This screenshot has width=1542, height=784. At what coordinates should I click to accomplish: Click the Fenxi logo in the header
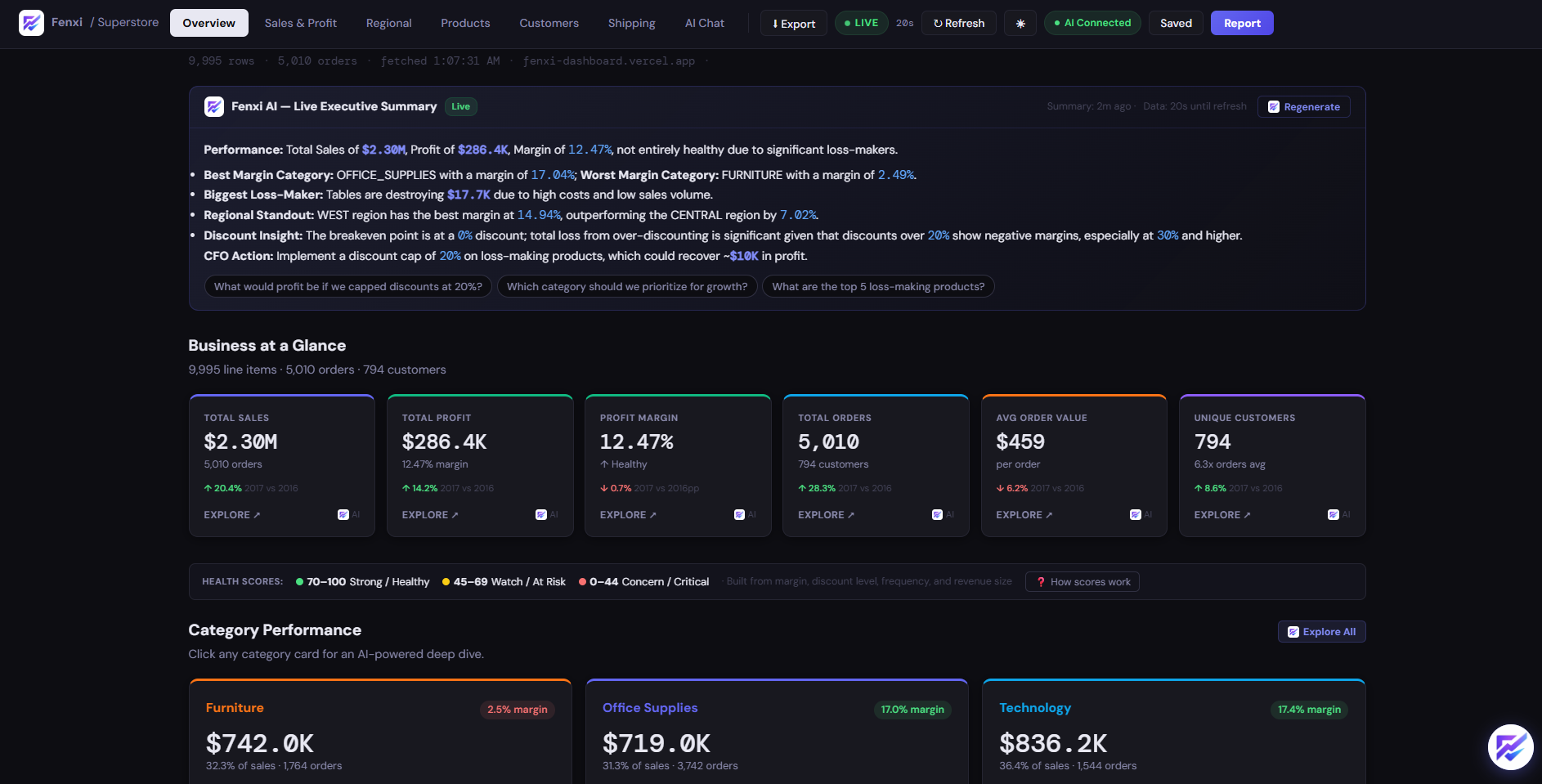pyautogui.click(x=32, y=22)
